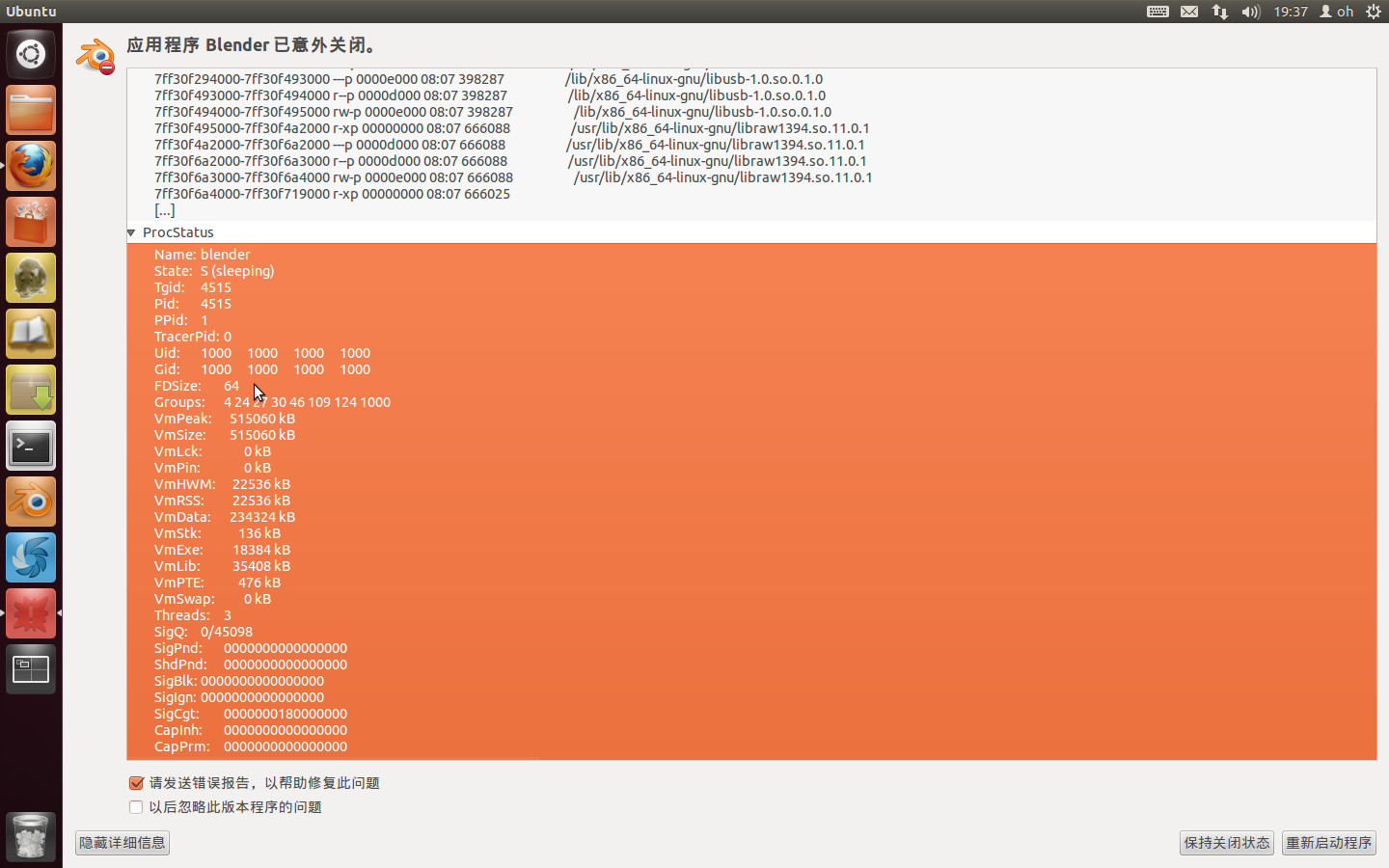Image resolution: width=1389 pixels, height=868 pixels.
Task: Open the package installer box icon
Action: pyautogui.click(x=31, y=390)
